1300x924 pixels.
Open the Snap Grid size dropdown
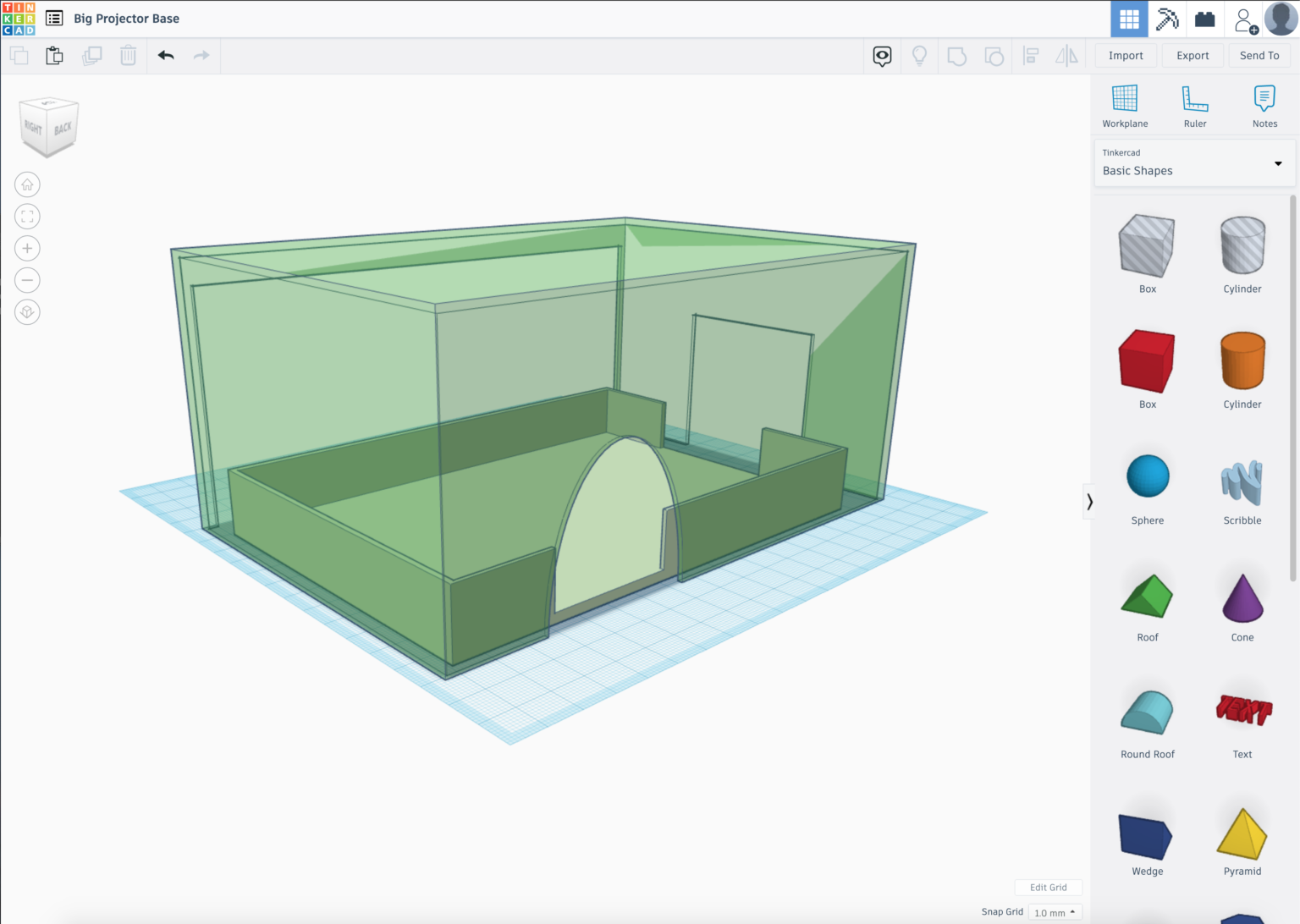(x=1055, y=912)
